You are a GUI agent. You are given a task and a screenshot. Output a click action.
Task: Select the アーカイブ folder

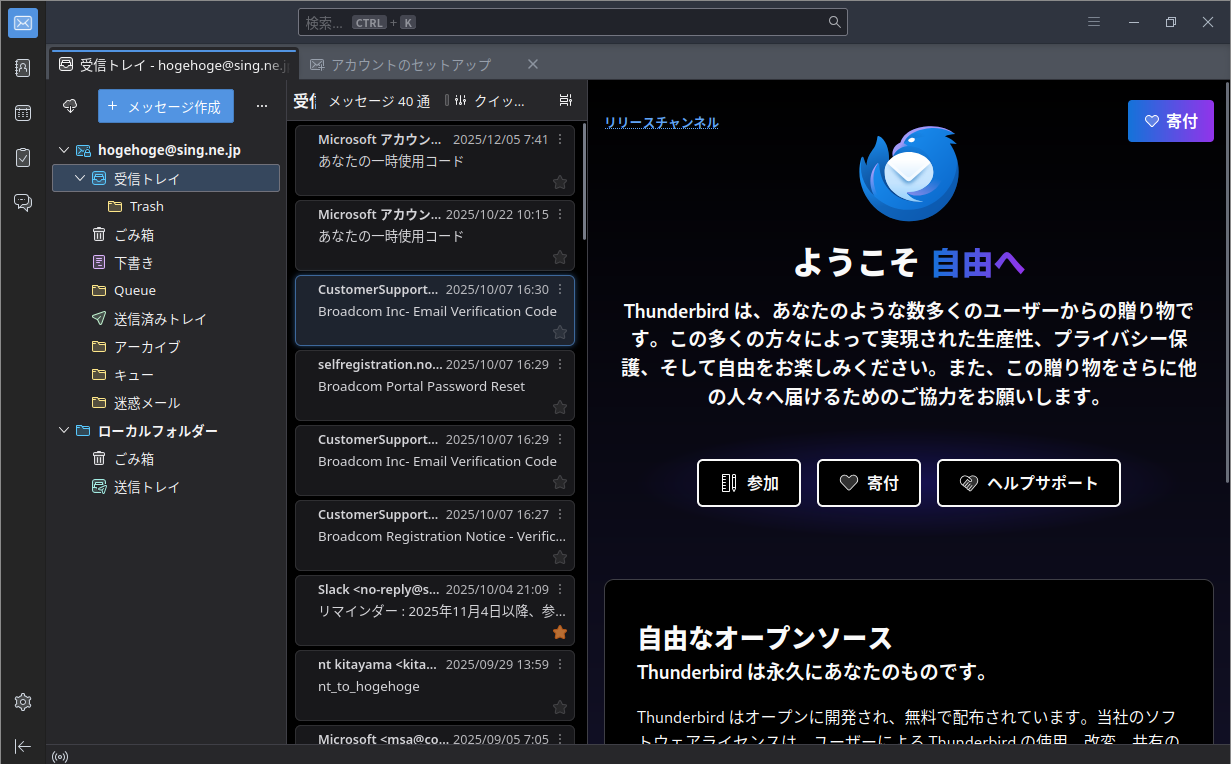click(x=166, y=346)
